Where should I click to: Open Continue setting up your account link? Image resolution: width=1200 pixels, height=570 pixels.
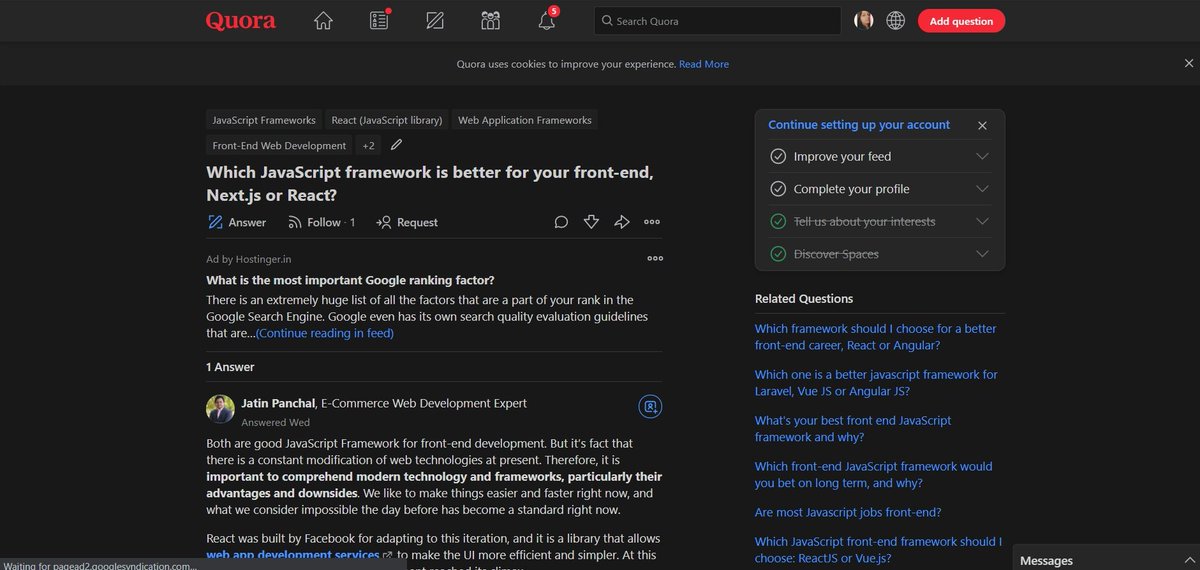859,125
